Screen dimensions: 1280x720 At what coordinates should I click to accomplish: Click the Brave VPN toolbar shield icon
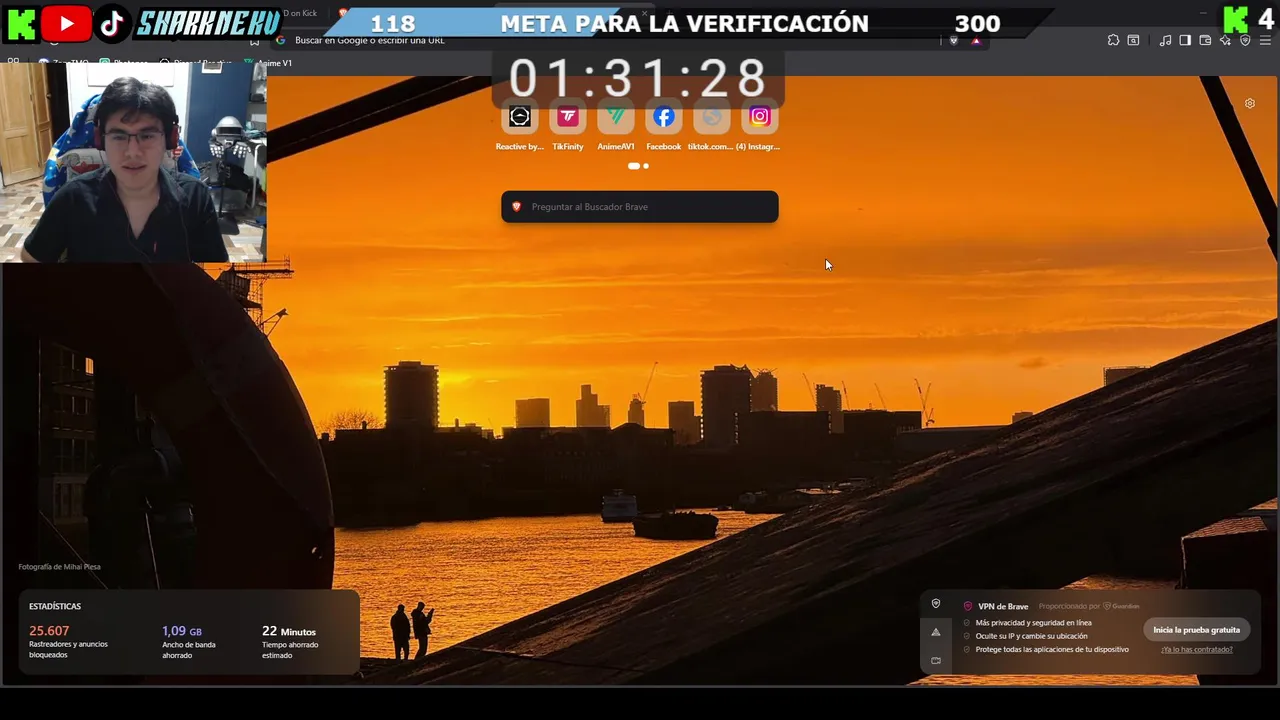coord(1245,40)
